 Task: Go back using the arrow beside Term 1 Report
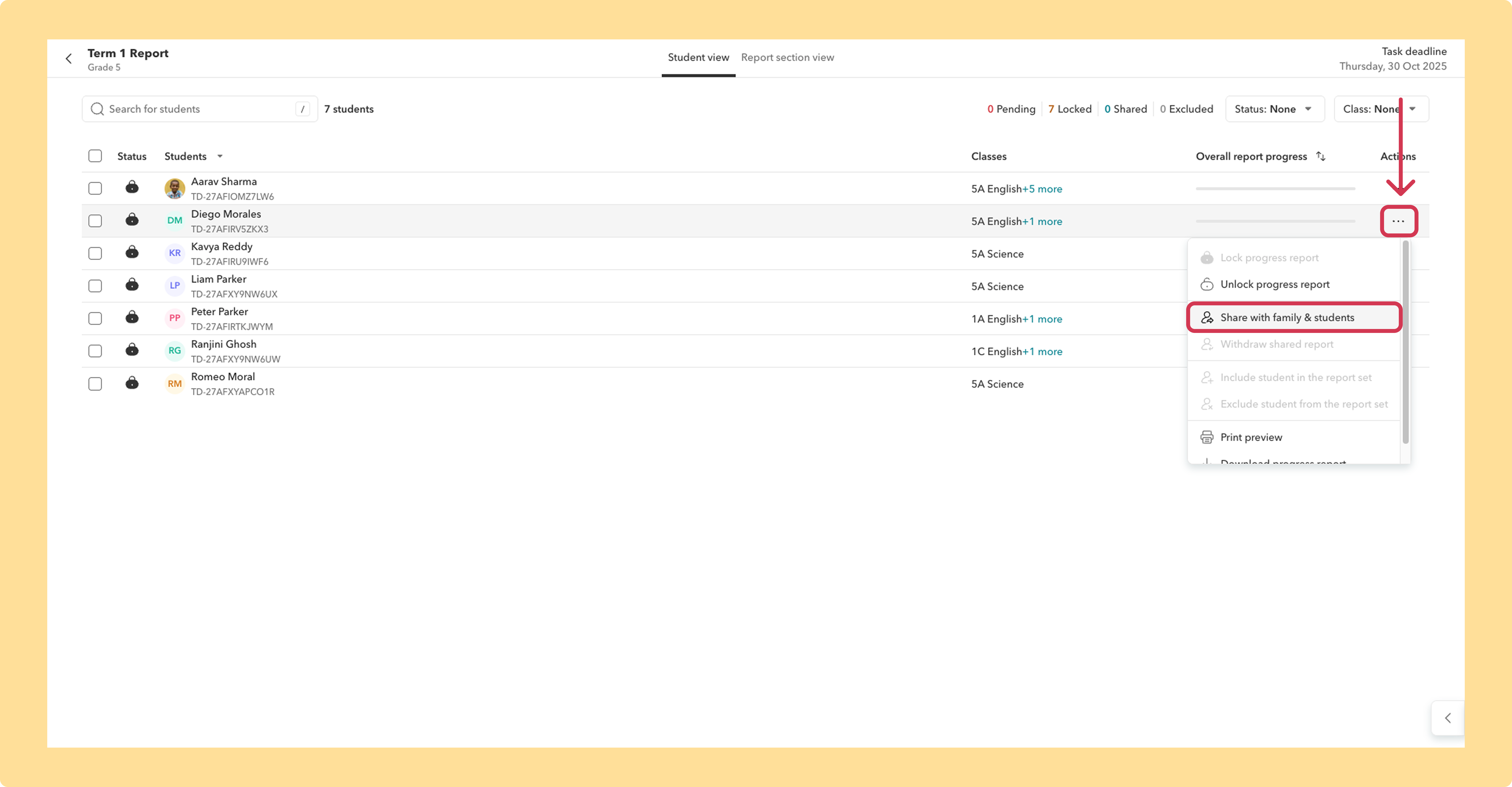click(69, 59)
